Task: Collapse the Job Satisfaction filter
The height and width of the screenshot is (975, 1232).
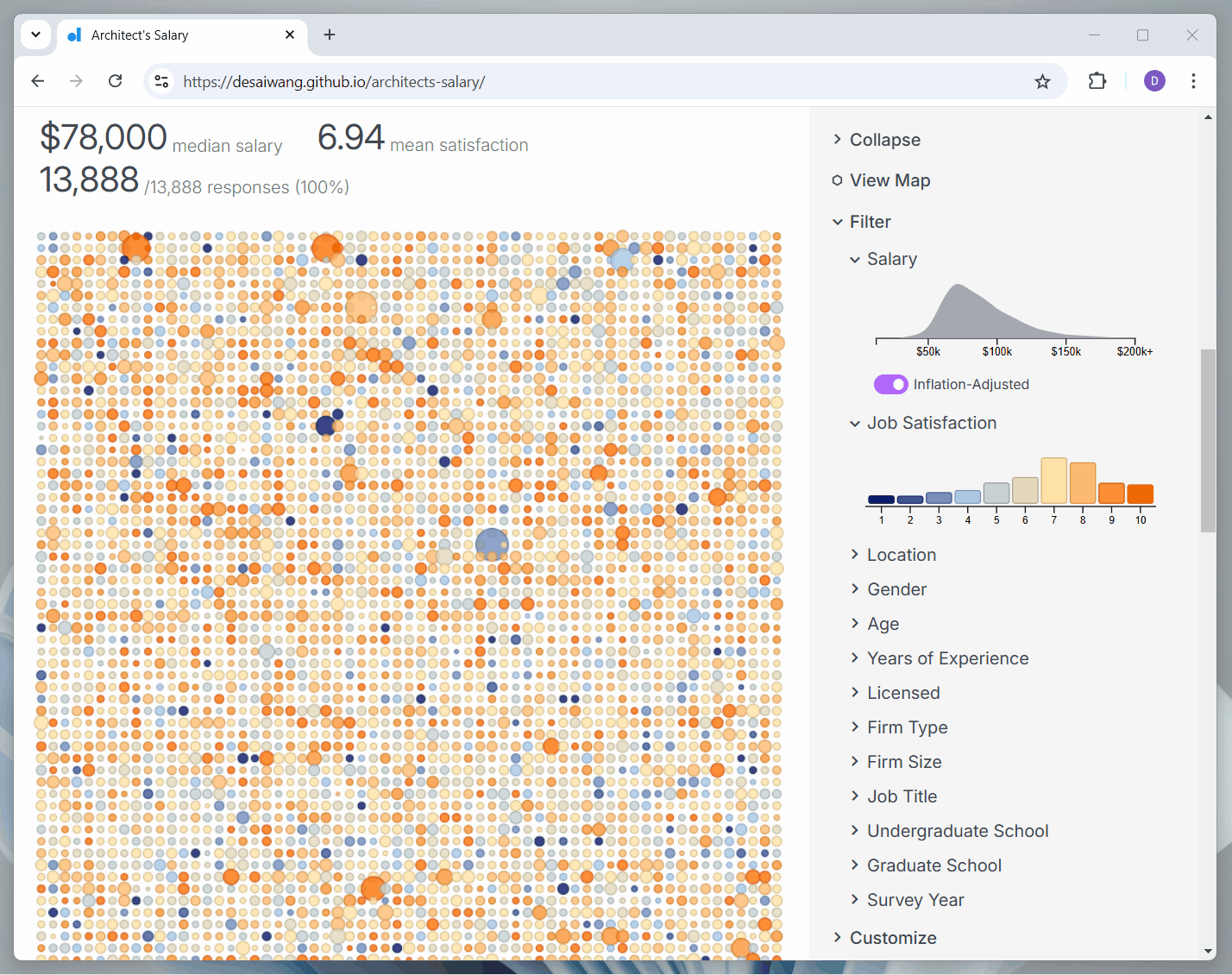Action: (923, 423)
